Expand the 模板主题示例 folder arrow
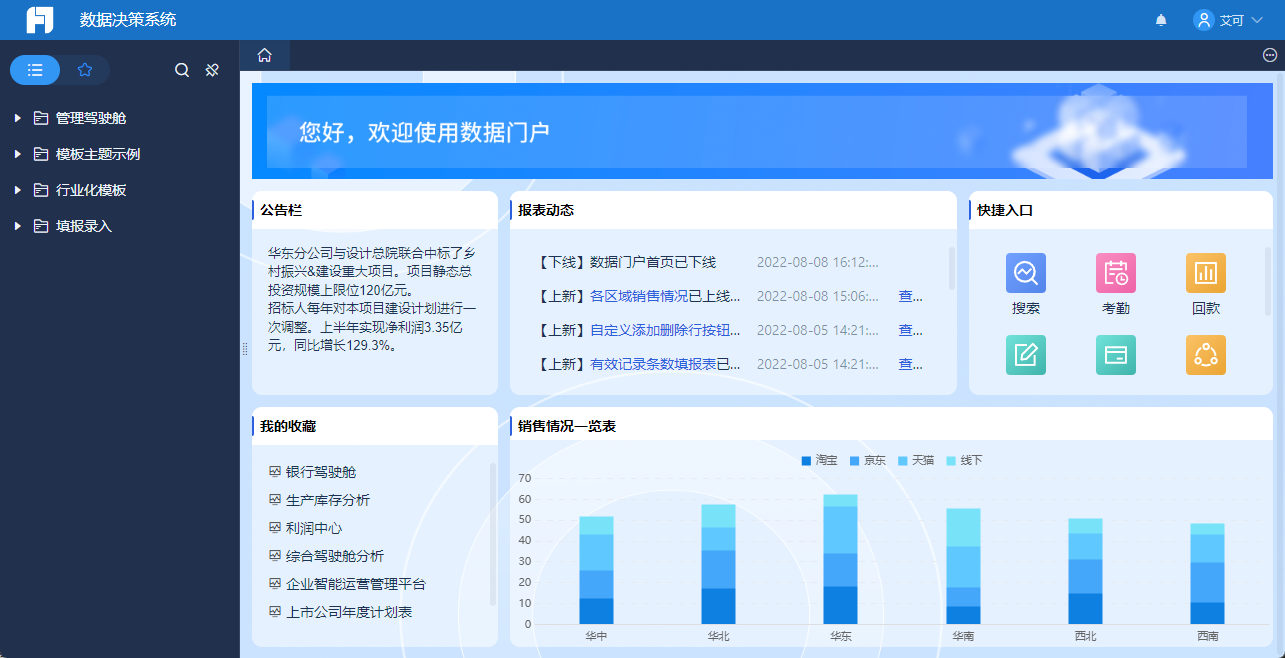This screenshot has width=1285, height=658. pos(18,154)
